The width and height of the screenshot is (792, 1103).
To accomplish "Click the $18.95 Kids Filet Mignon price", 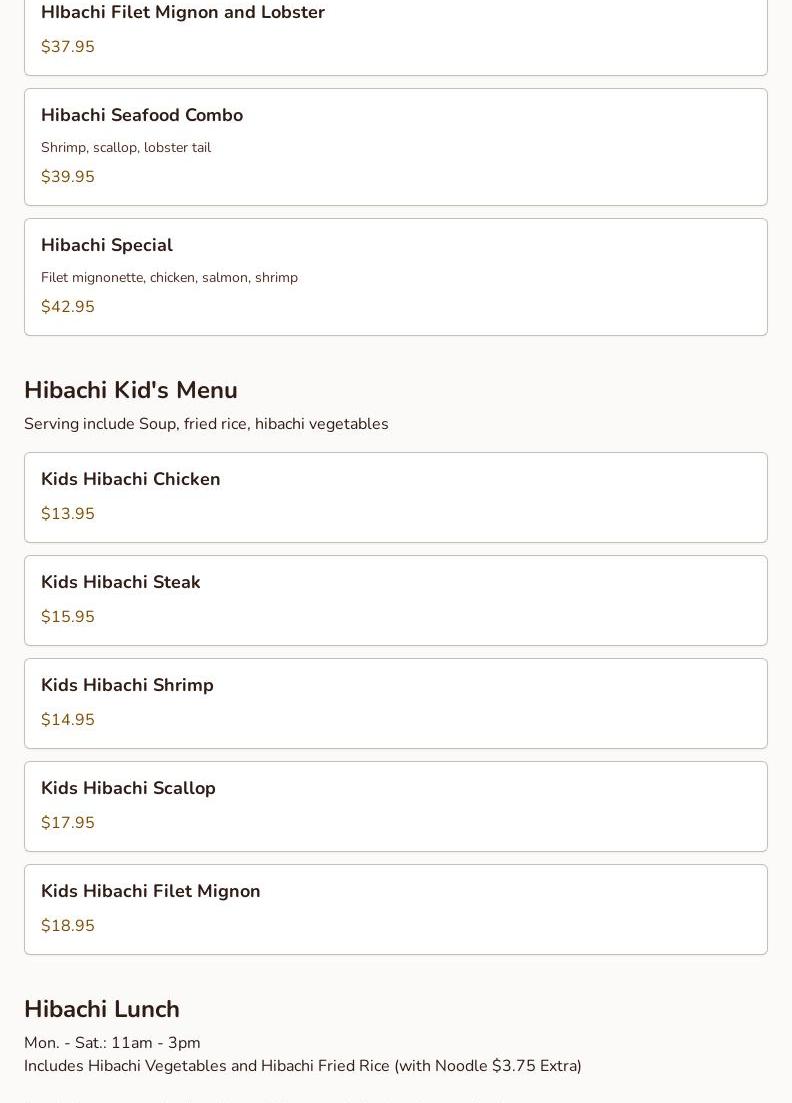I will [68, 926].
